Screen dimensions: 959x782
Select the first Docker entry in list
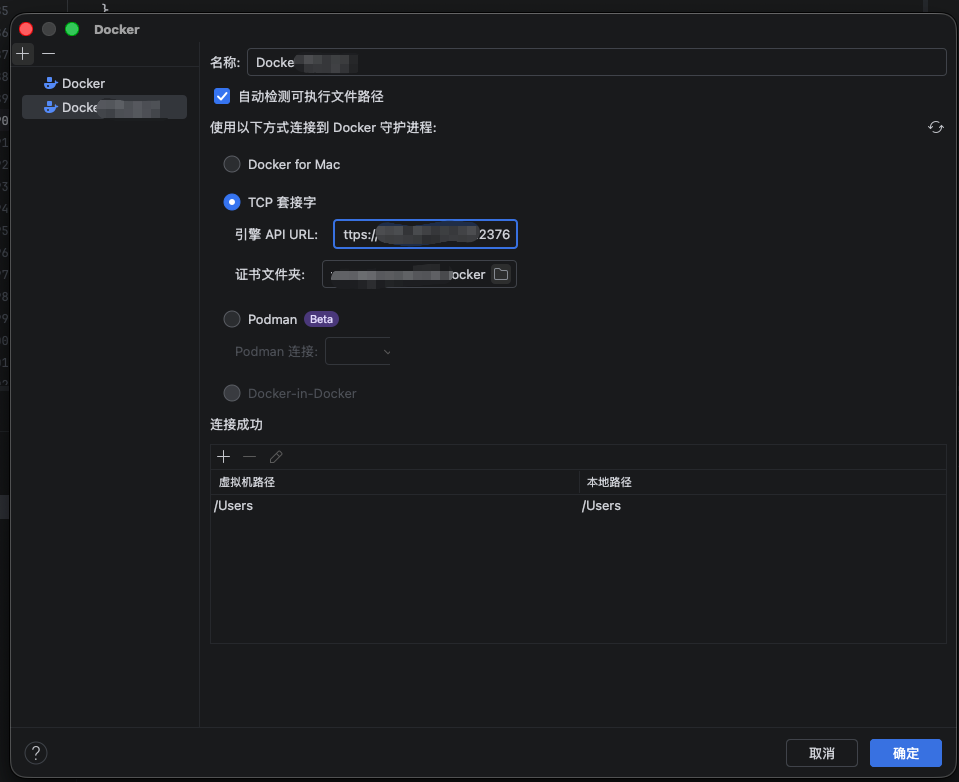pyautogui.click(x=104, y=83)
